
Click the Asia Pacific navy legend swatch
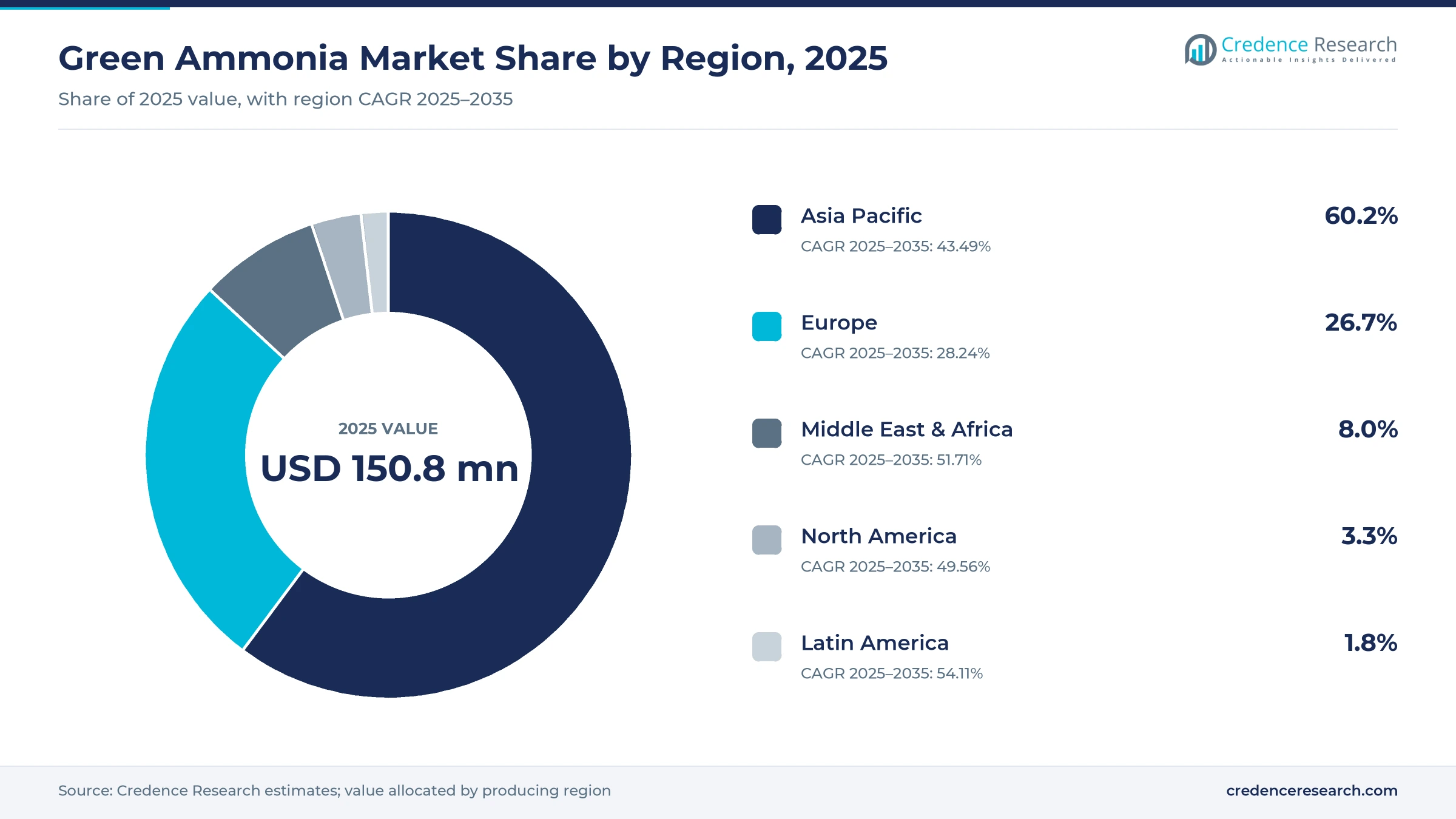[x=767, y=220]
